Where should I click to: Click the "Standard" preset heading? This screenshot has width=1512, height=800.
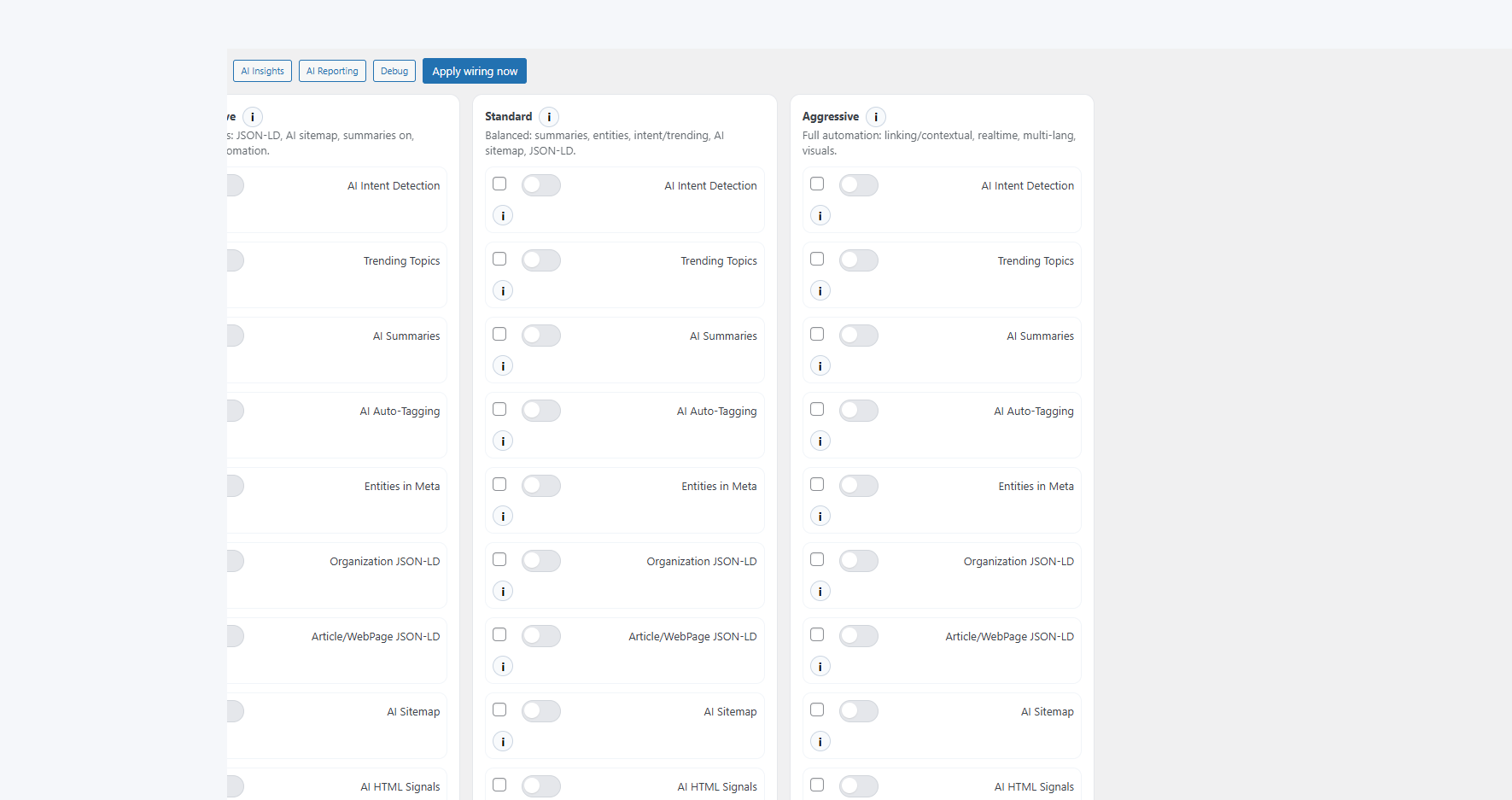click(x=508, y=117)
